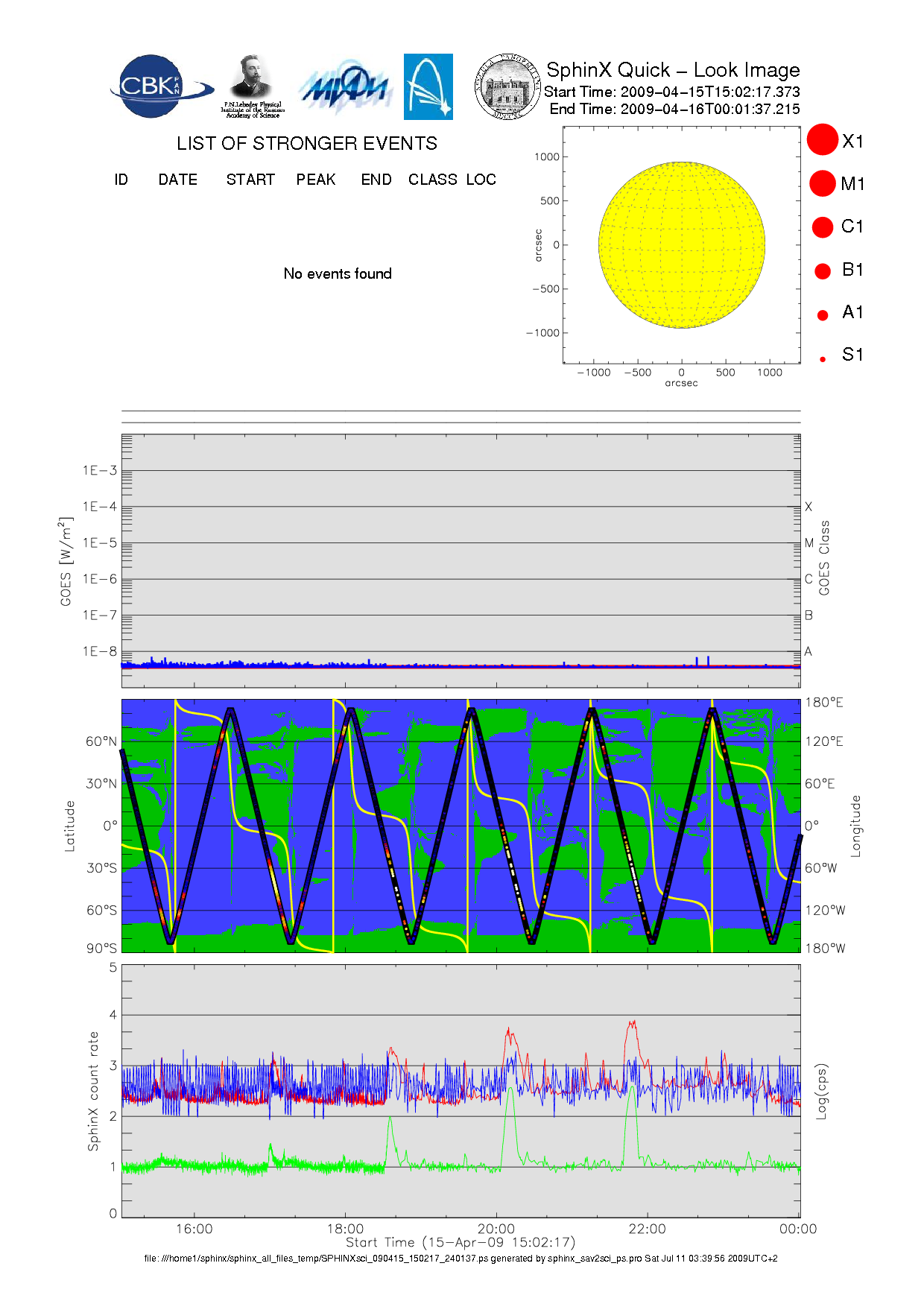The width and height of the screenshot is (924, 1307).
Task: Click the C1 red circle legend marker
Action: click(823, 227)
